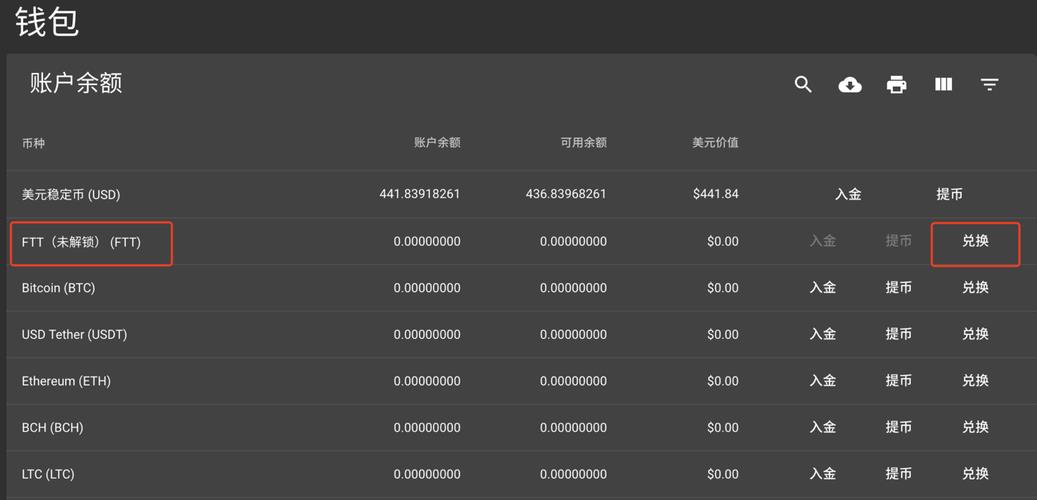This screenshot has height=500, width=1037.
Task: Click the search magnifier icon
Action: pyautogui.click(x=803, y=85)
